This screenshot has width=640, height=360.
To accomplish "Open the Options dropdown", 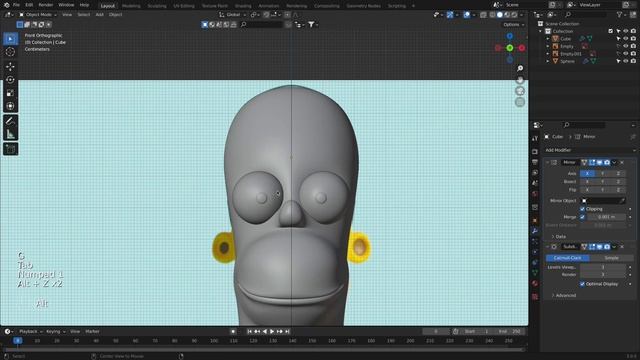I will tap(513, 24).
